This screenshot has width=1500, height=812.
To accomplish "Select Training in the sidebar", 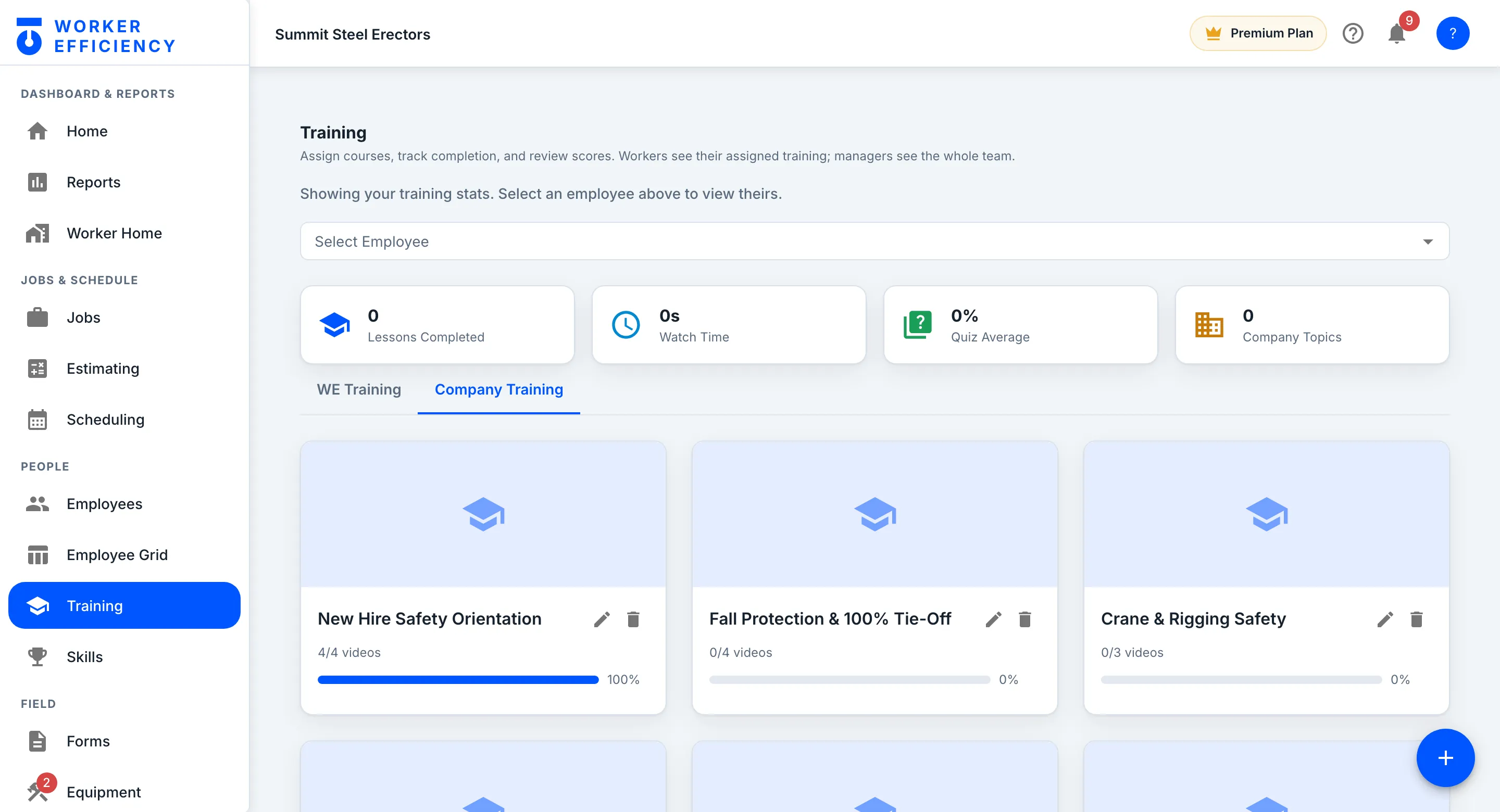I will tap(124, 606).
